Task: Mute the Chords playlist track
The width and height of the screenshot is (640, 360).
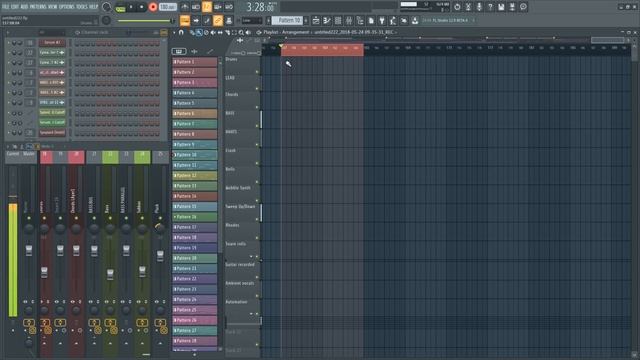Action: coord(257,107)
